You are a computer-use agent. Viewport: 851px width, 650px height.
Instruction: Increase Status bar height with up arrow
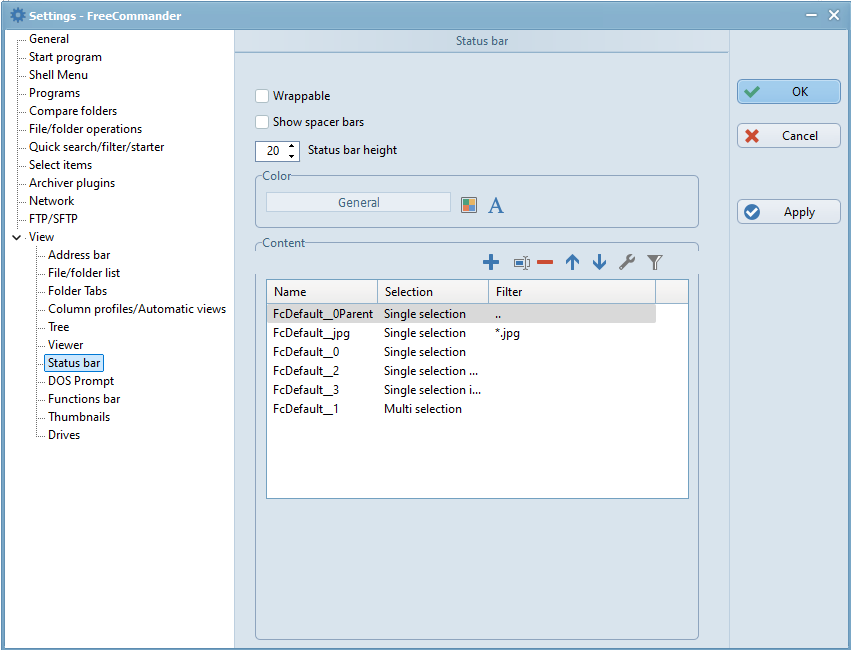coord(292,146)
